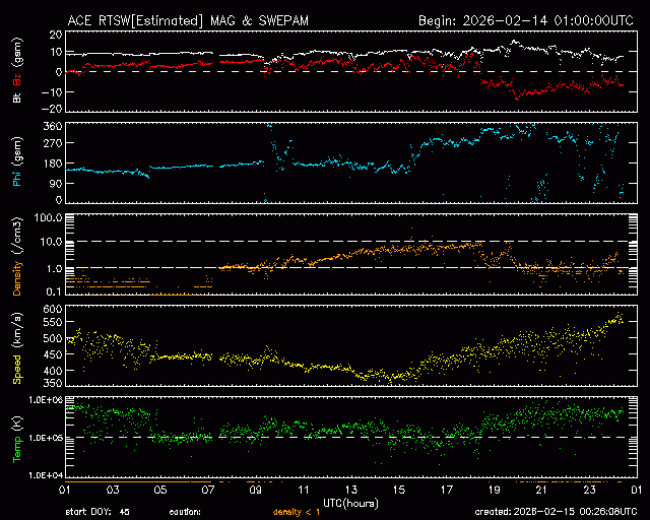650x520 pixels.
Task: Click the '1.0E+06' tick on Temp axis
Action: tap(46, 400)
